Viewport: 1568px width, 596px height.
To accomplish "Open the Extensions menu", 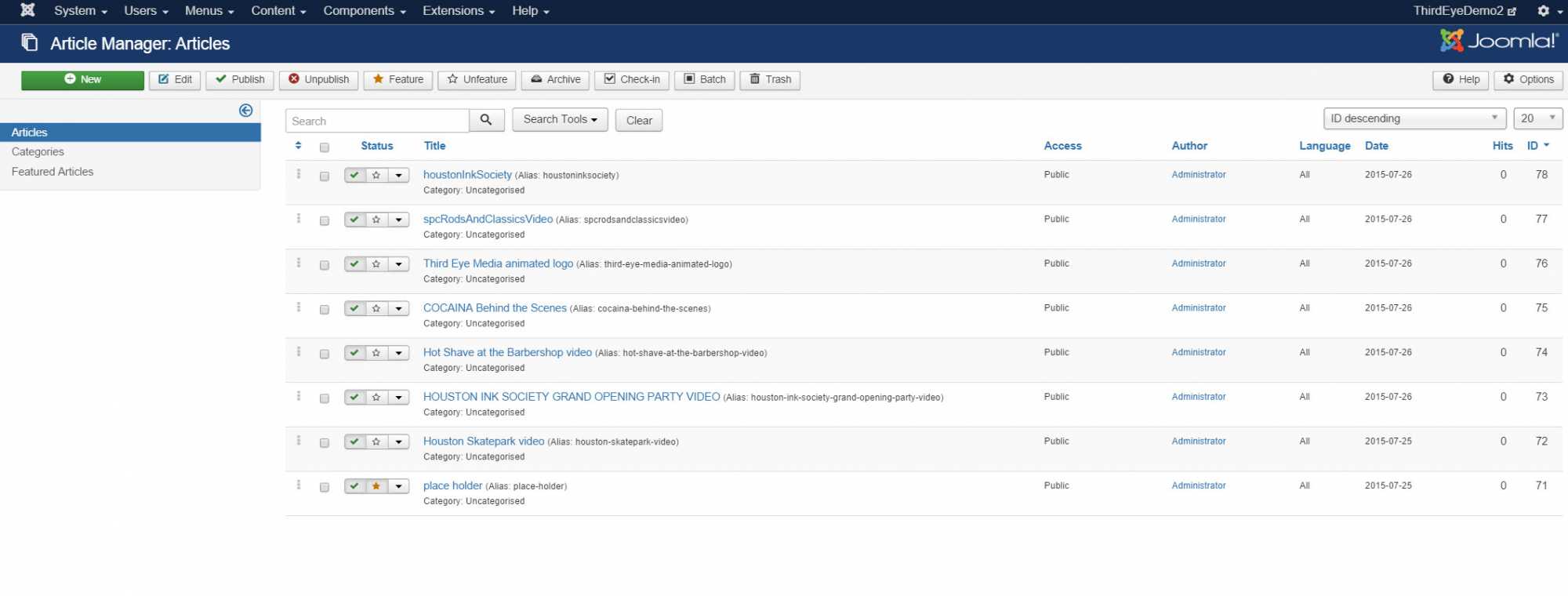I will (459, 11).
